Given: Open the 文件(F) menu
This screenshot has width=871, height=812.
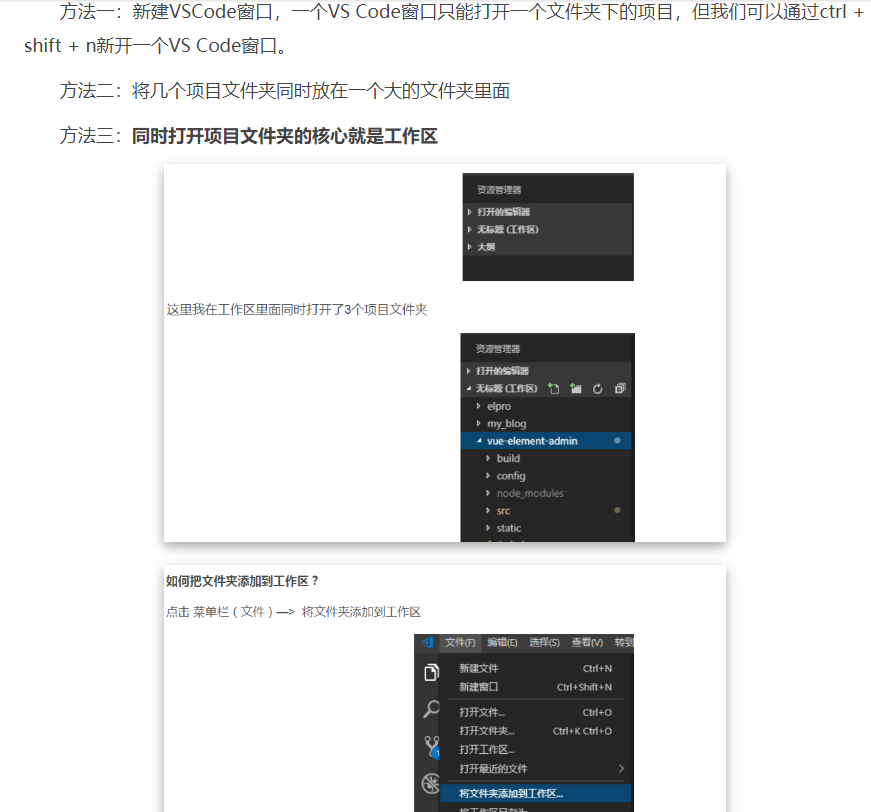Looking at the screenshot, I should pyautogui.click(x=460, y=643).
